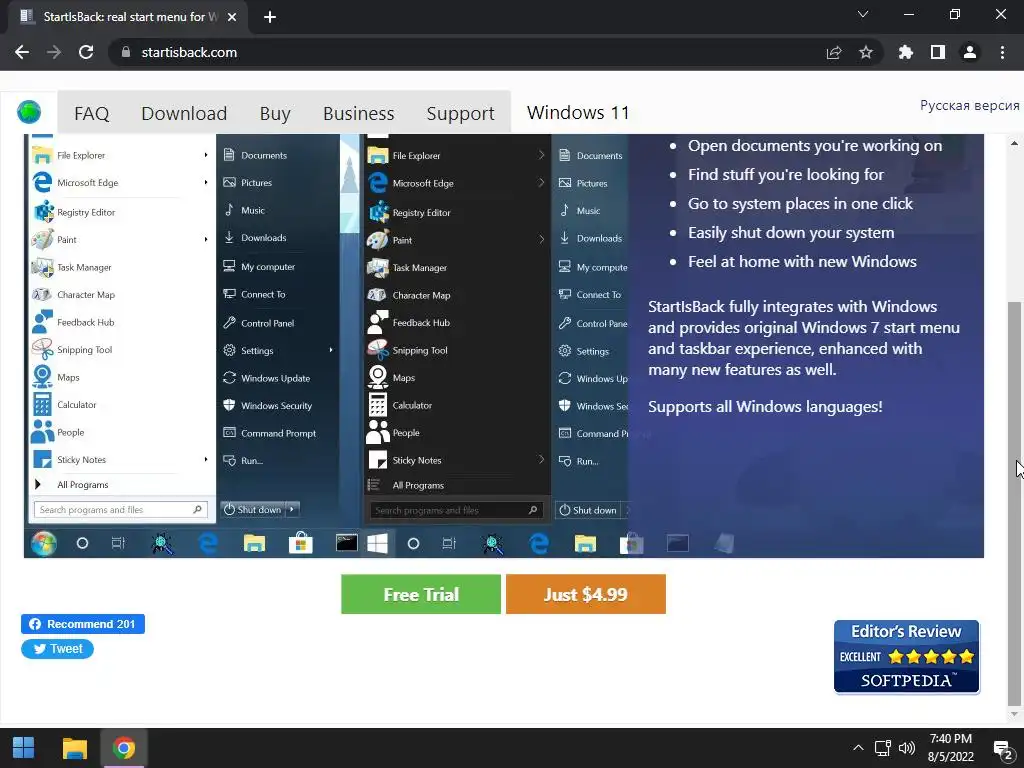
Task: Click Maps icon in dark start menu
Action: pyautogui.click(x=377, y=377)
